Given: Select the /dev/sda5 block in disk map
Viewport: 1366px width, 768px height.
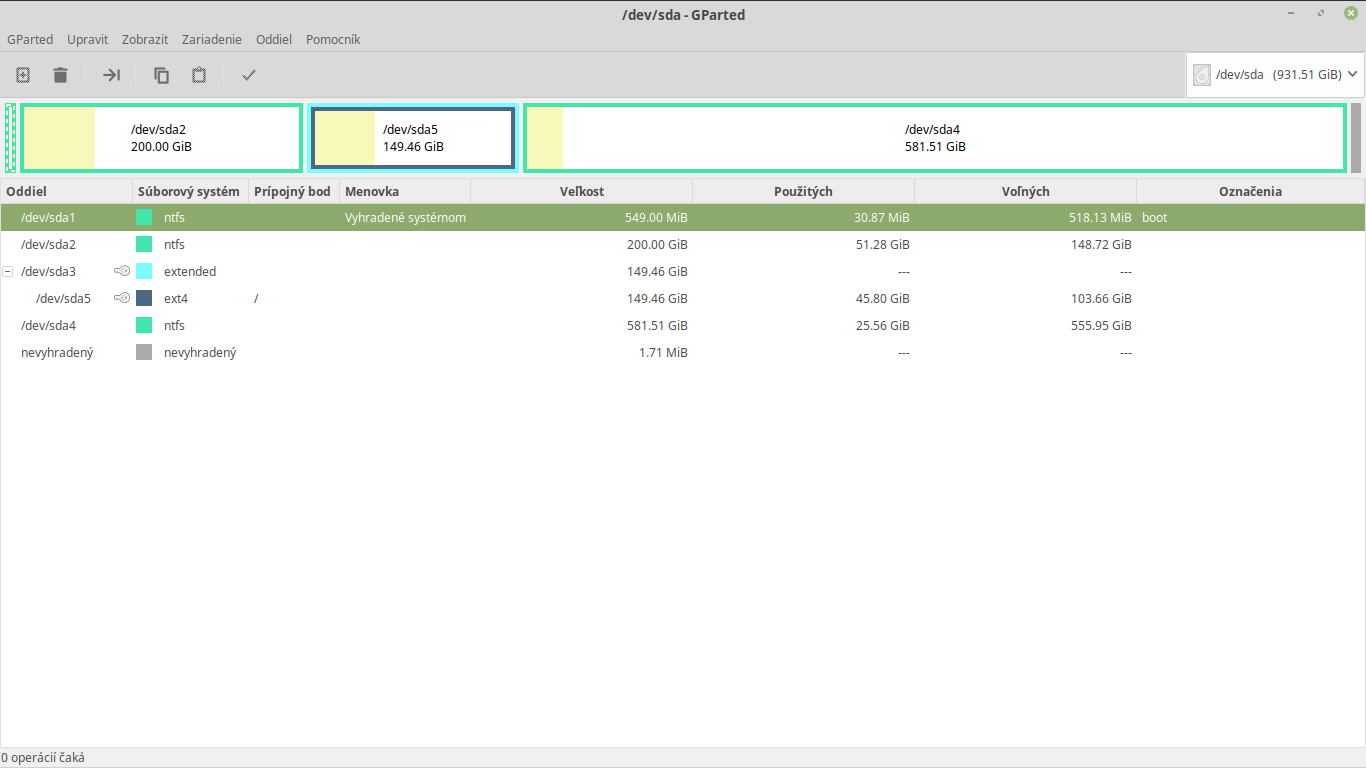Looking at the screenshot, I should [413, 138].
